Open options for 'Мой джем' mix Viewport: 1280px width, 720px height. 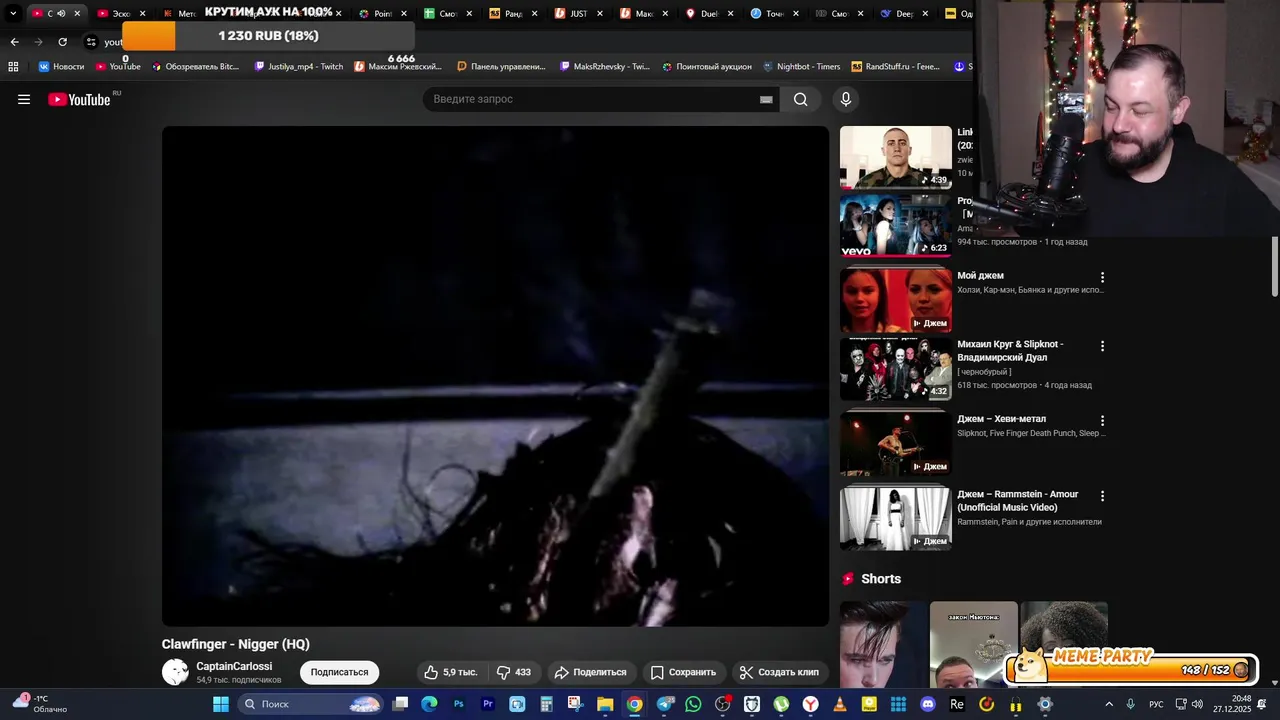pyautogui.click(x=1102, y=277)
